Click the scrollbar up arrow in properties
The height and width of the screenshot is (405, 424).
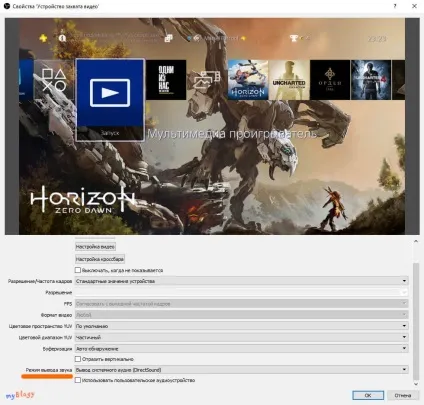tap(416, 241)
